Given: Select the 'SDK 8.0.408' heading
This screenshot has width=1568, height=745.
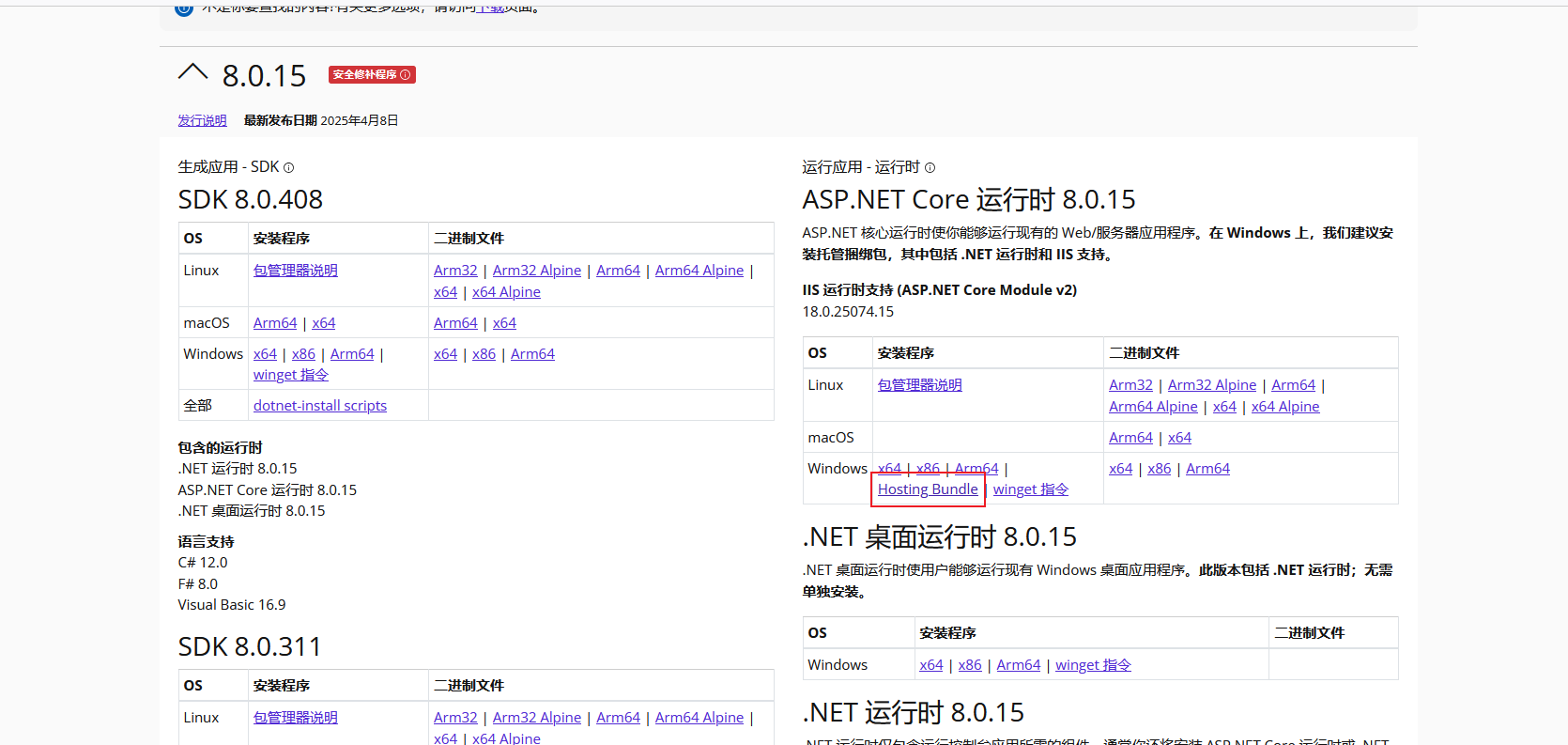Looking at the screenshot, I should coord(251,199).
